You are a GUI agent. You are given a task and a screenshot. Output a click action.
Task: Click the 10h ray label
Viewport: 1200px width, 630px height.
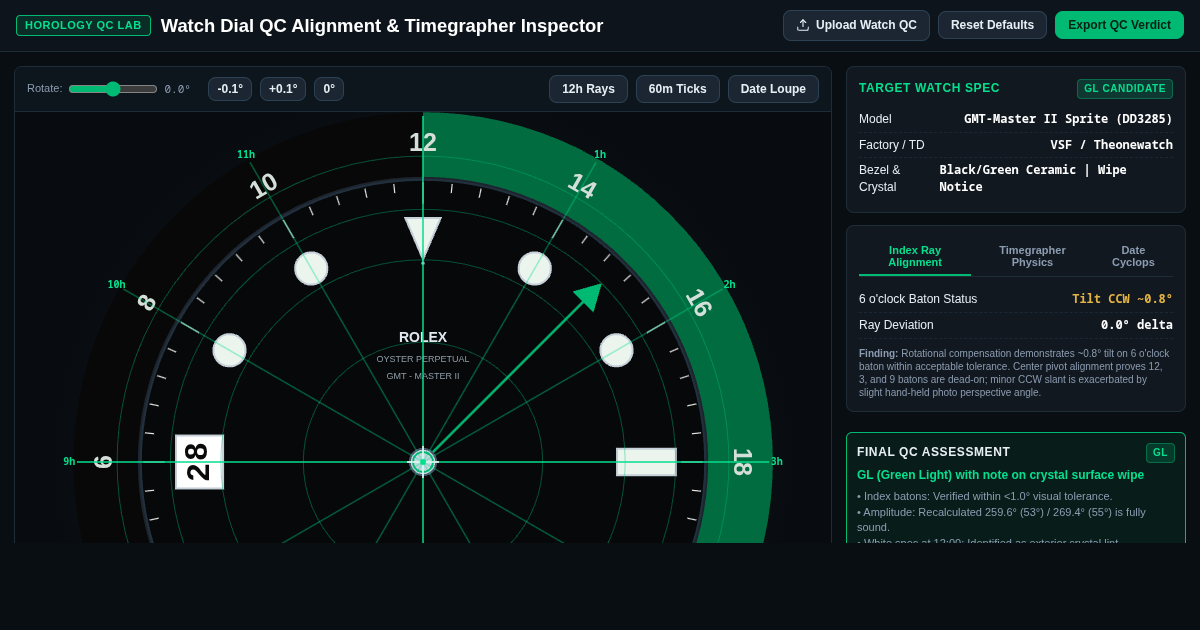click(x=117, y=284)
